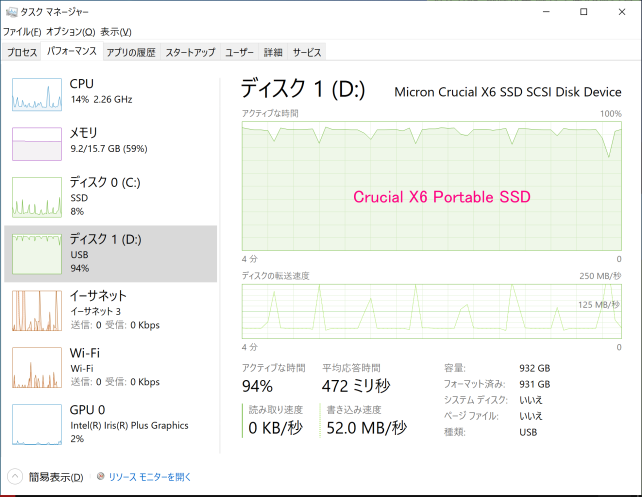Click the Resource Monitor icon
Image resolution: width=642 pixels, height=497 pixels.
[100, 477]
